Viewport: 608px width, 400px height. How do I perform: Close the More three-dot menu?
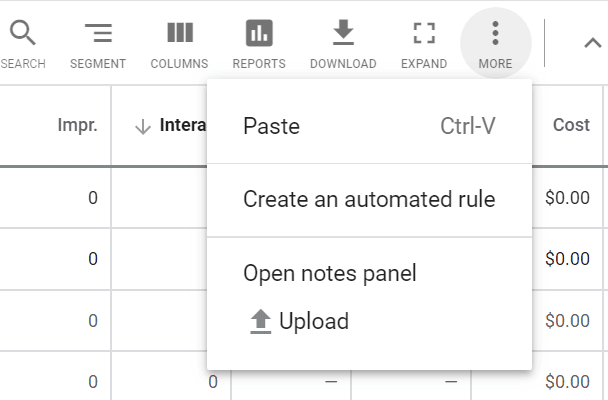(x=496, y=43)
